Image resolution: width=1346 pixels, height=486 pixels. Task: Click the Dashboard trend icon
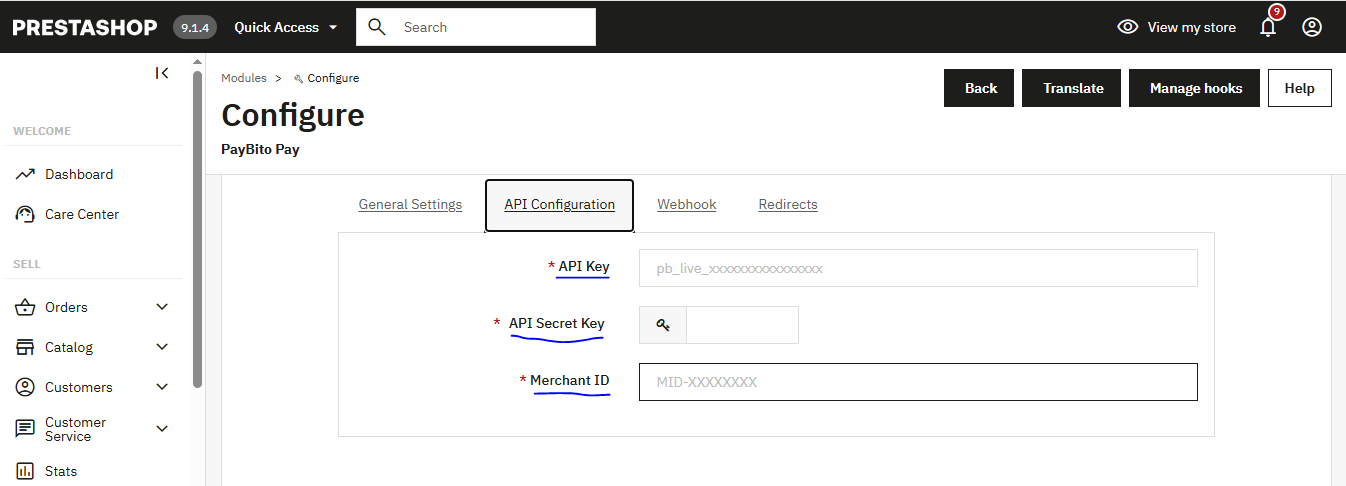click(26, 174)
